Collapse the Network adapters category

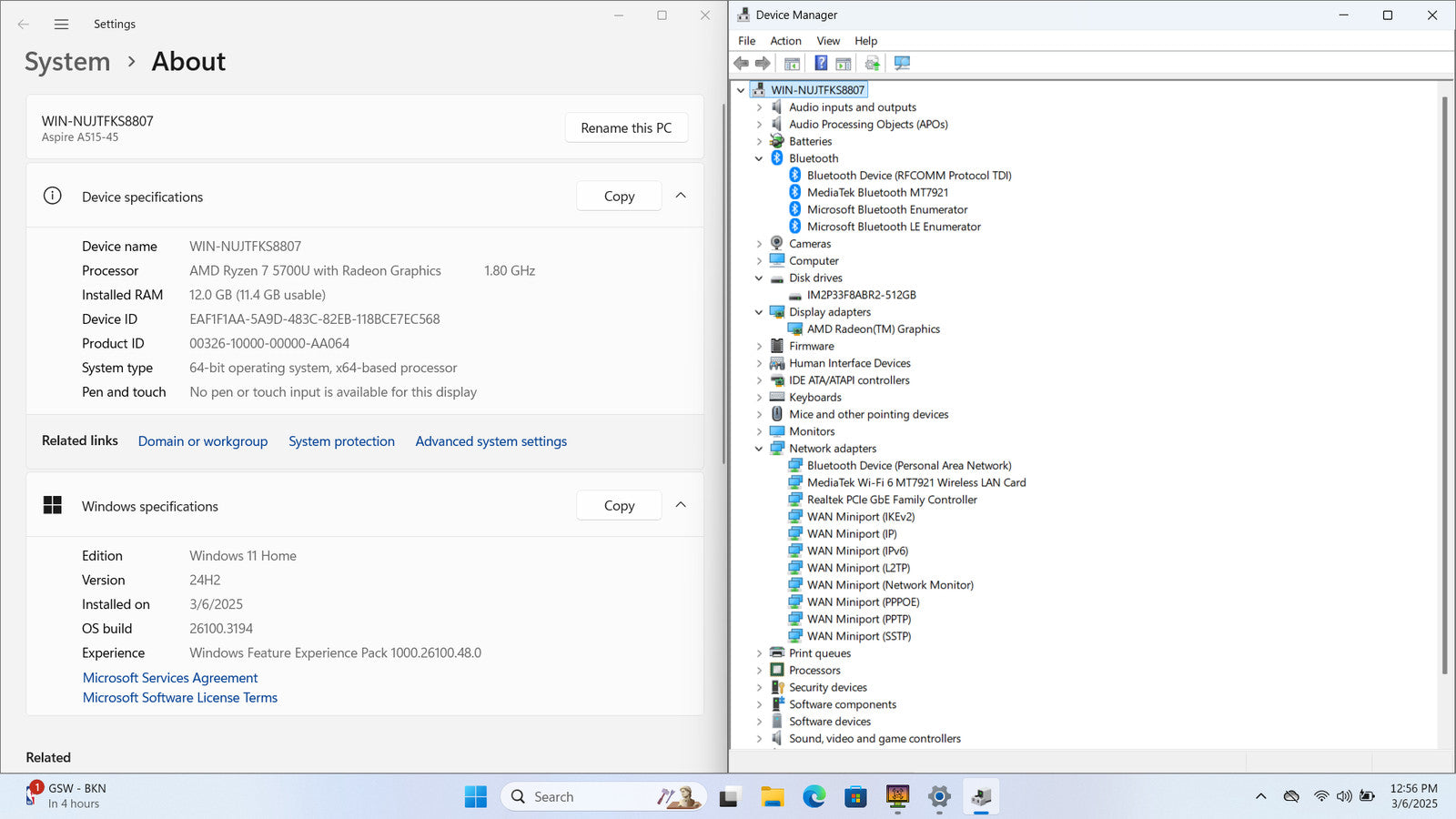759,449
